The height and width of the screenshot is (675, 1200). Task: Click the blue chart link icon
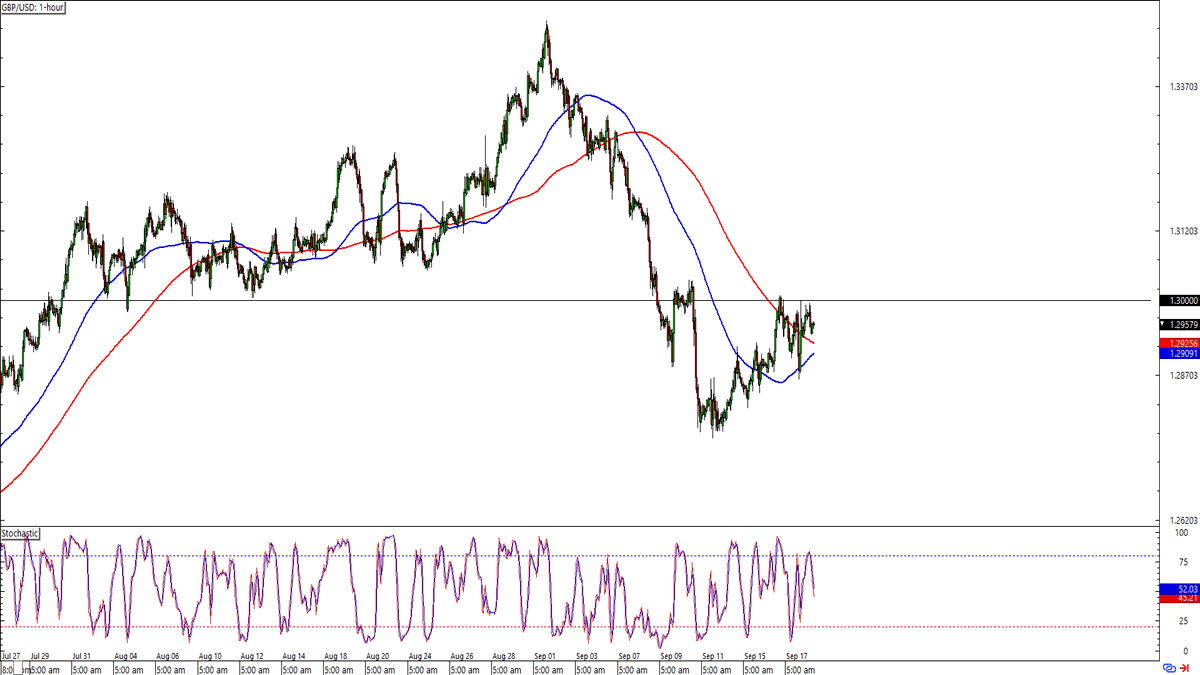[1169, 667]
